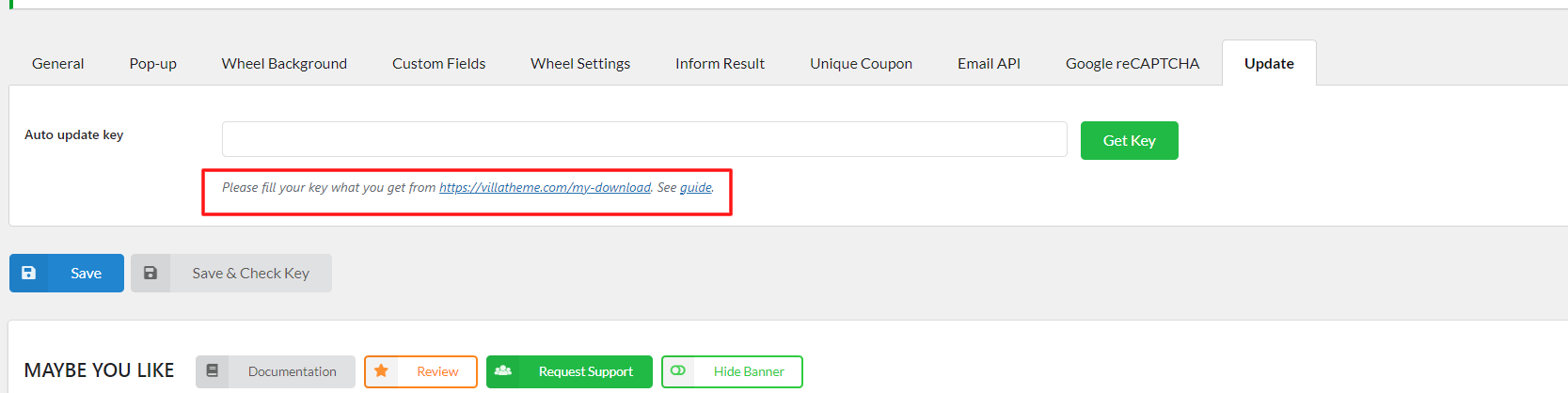Open the General tab
The width and height of the screenshot is (1568, 393).
point(57,63)
